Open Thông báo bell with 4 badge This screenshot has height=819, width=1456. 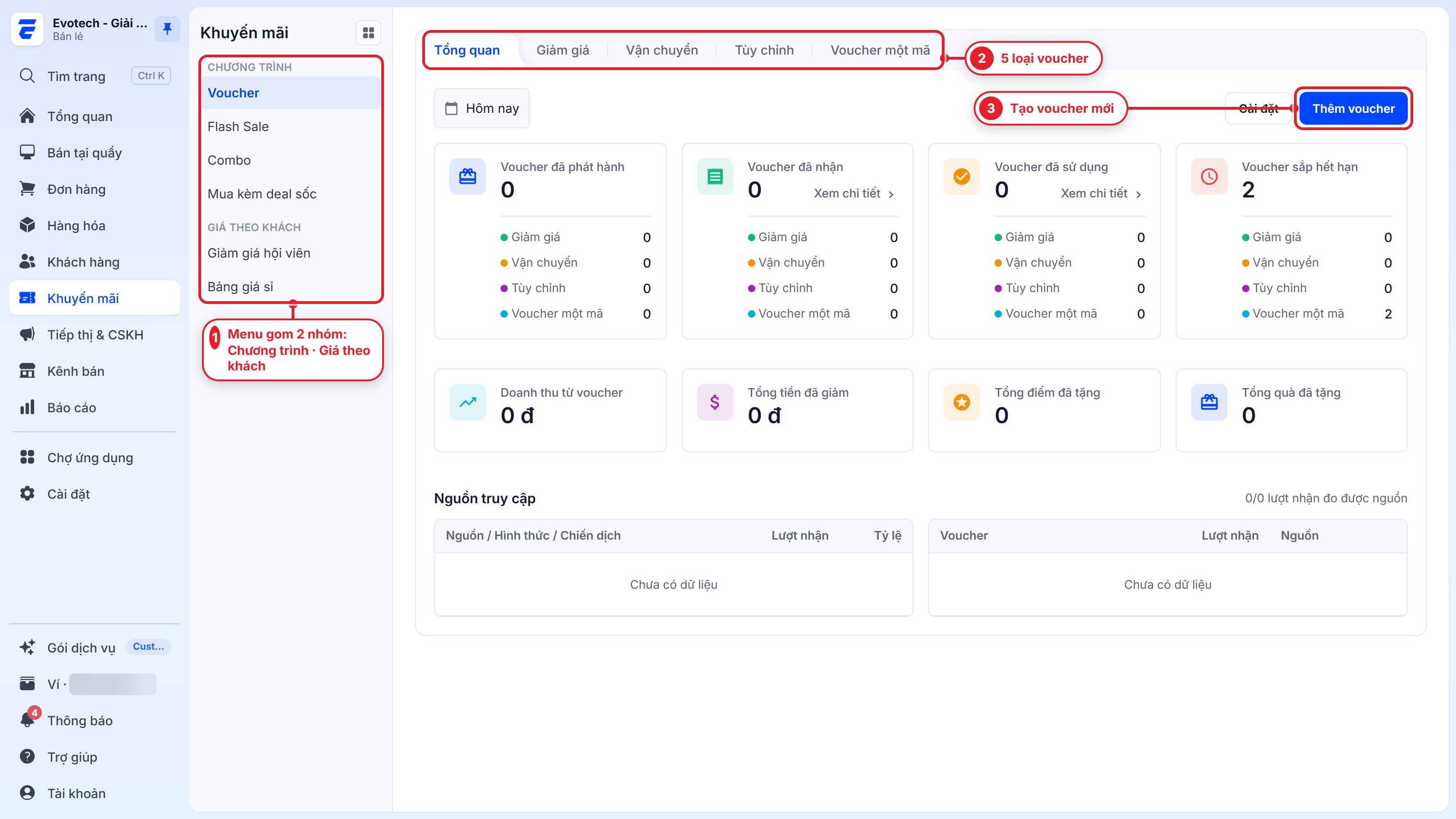28,719
